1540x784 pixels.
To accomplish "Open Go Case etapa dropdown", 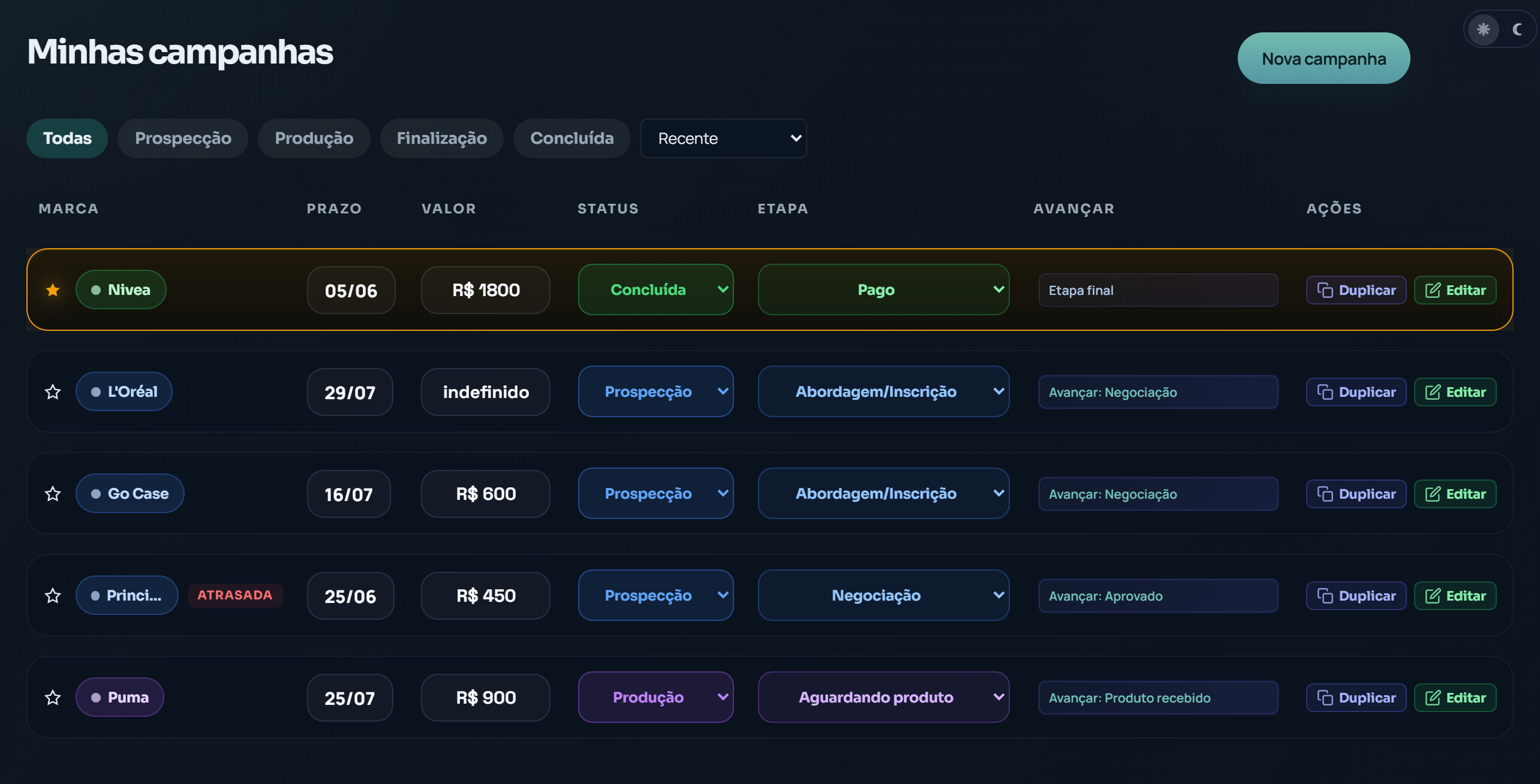I will pyautogui.click(x=884, y=493).
